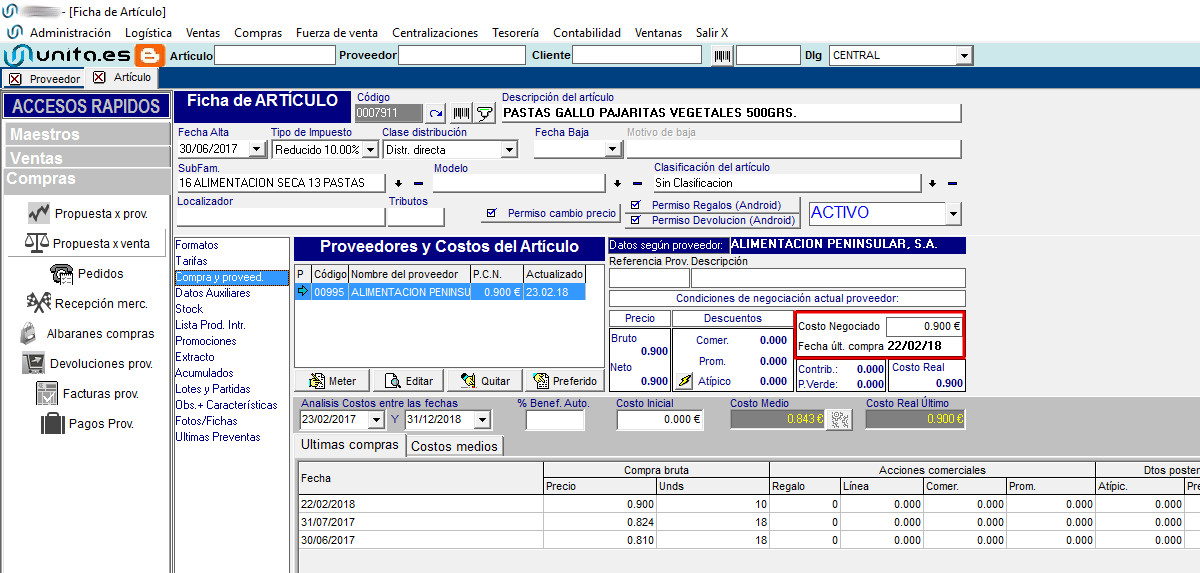The height and width of the screenshot is (573, 1200).
Task: Click the Preferido button
Action: 565,381
